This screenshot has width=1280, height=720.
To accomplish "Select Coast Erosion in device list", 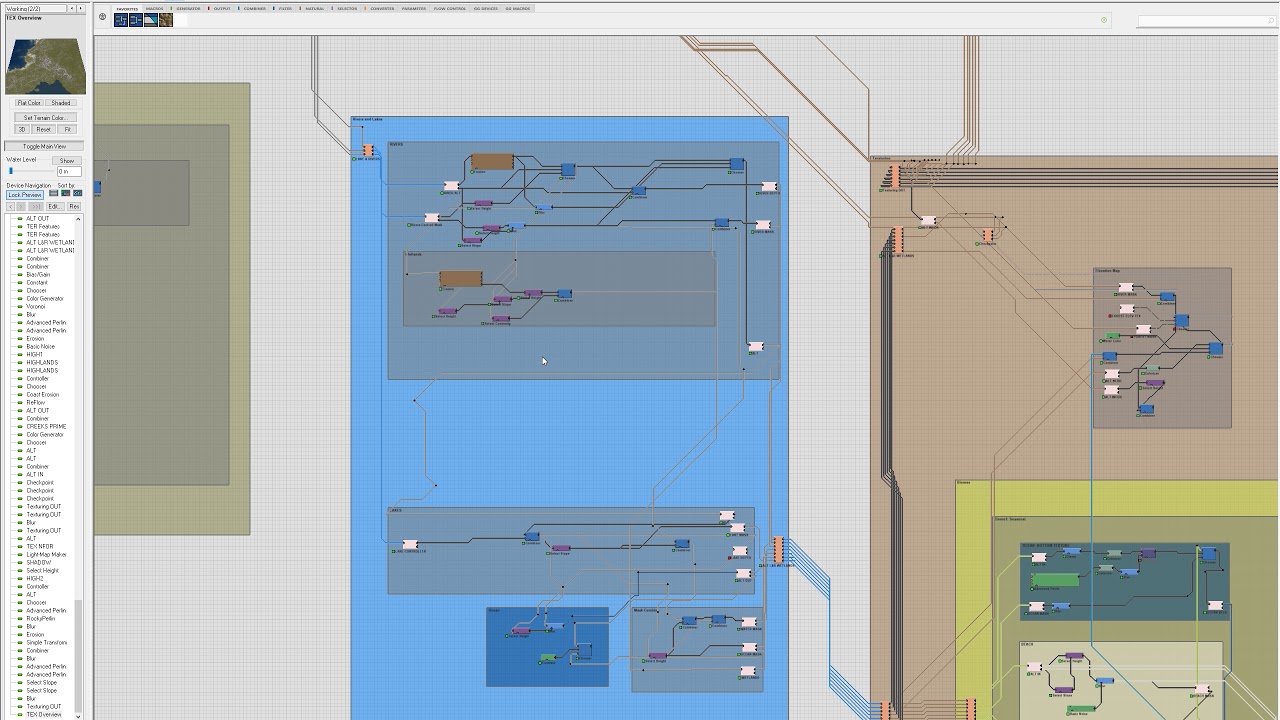I will click(42, 395).
